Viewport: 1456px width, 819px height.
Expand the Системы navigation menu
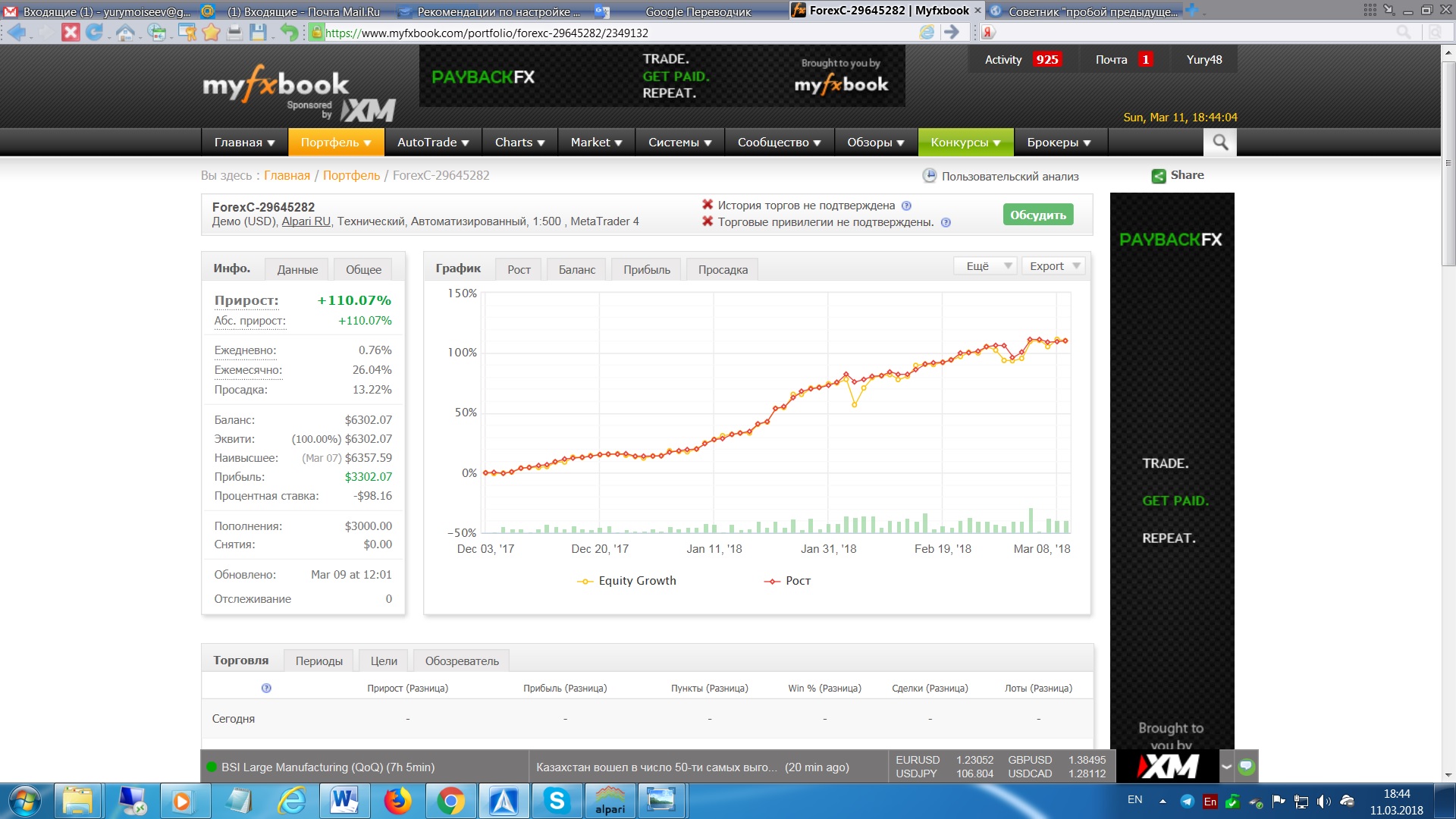[679, 143]
